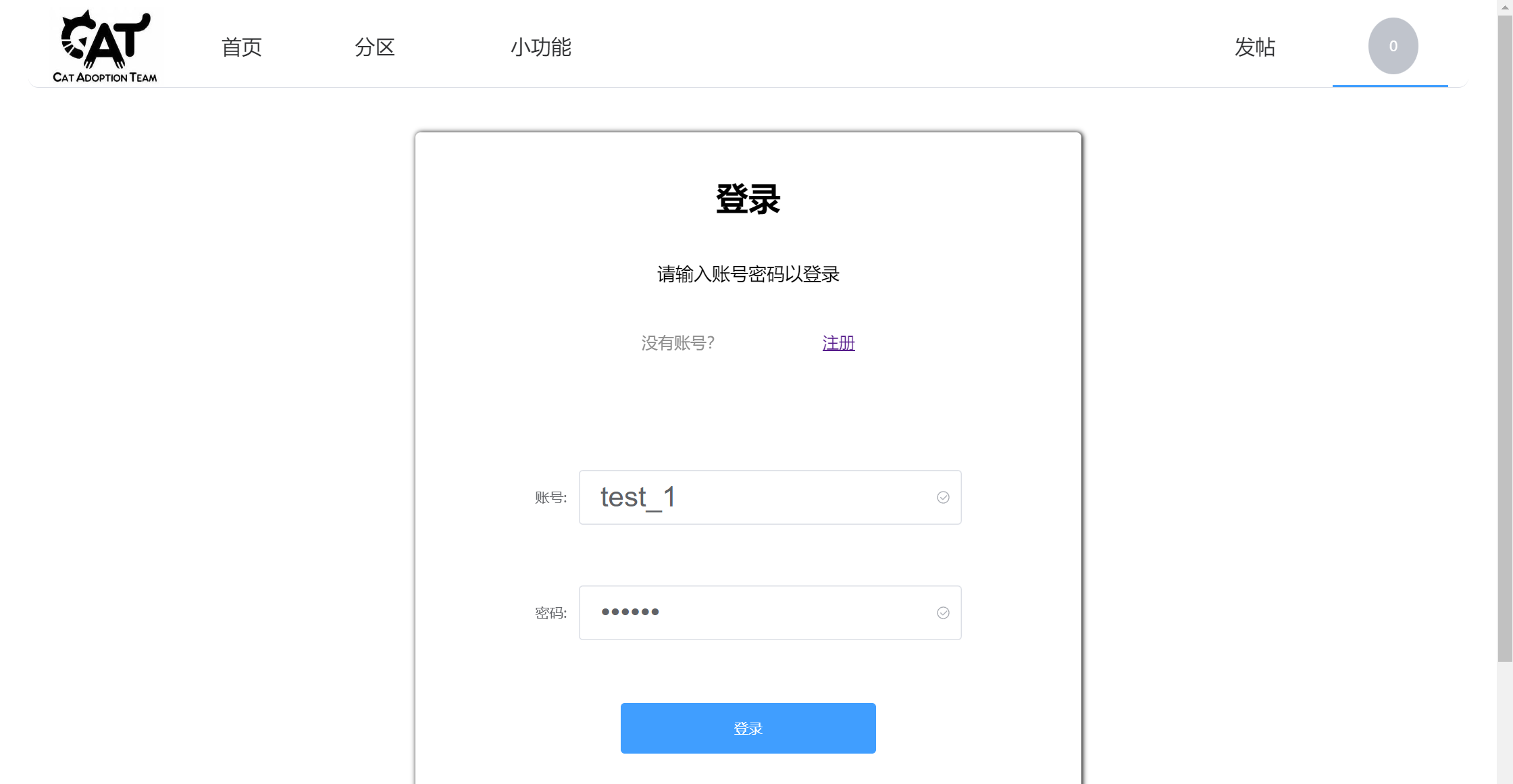Follow the 注册 link
The image size is (1513, 784).
pyautogui.click(x=838, y=343)
